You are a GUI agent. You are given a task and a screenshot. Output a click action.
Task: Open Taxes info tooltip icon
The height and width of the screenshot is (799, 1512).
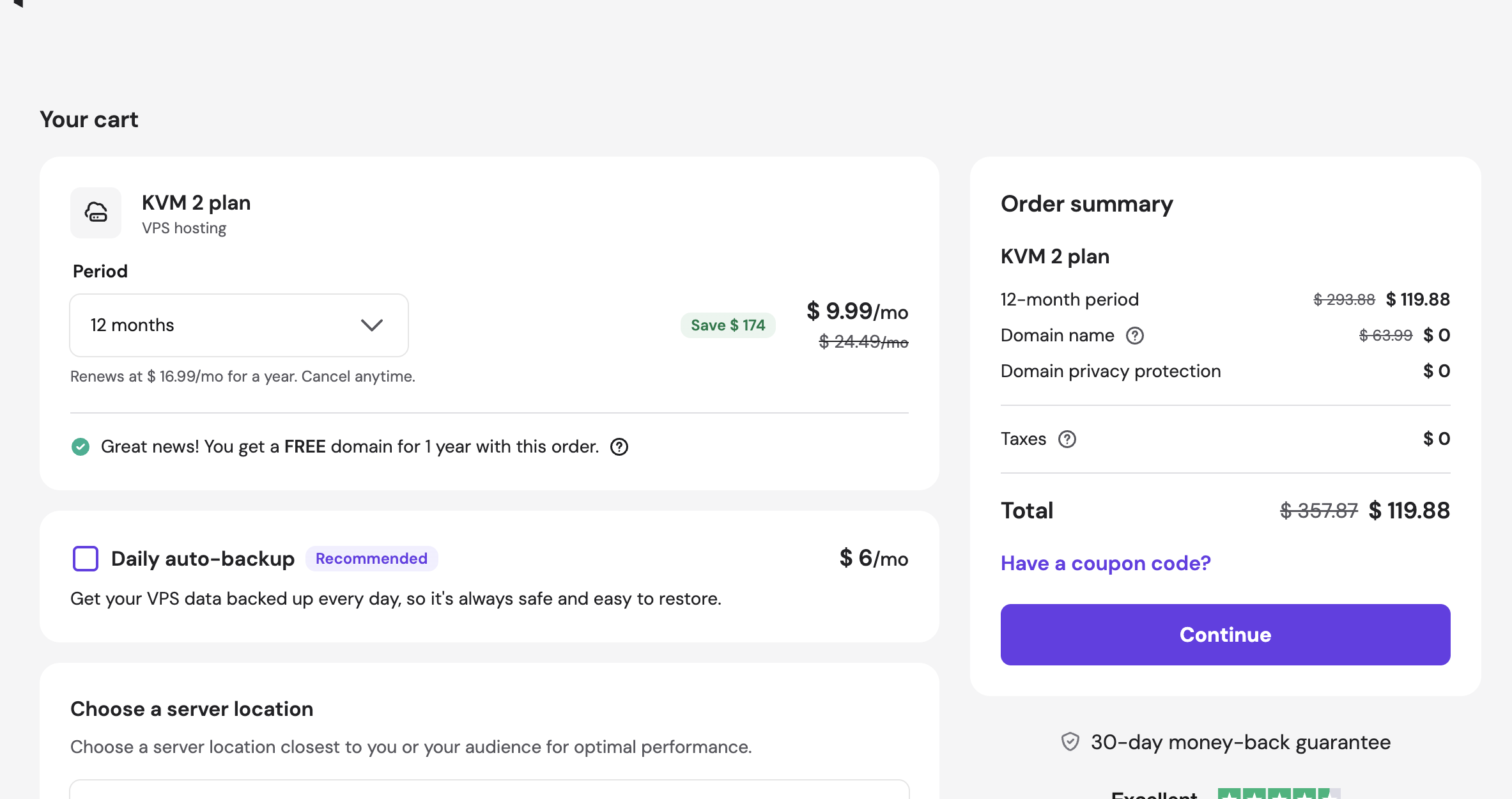(1067, 439)
